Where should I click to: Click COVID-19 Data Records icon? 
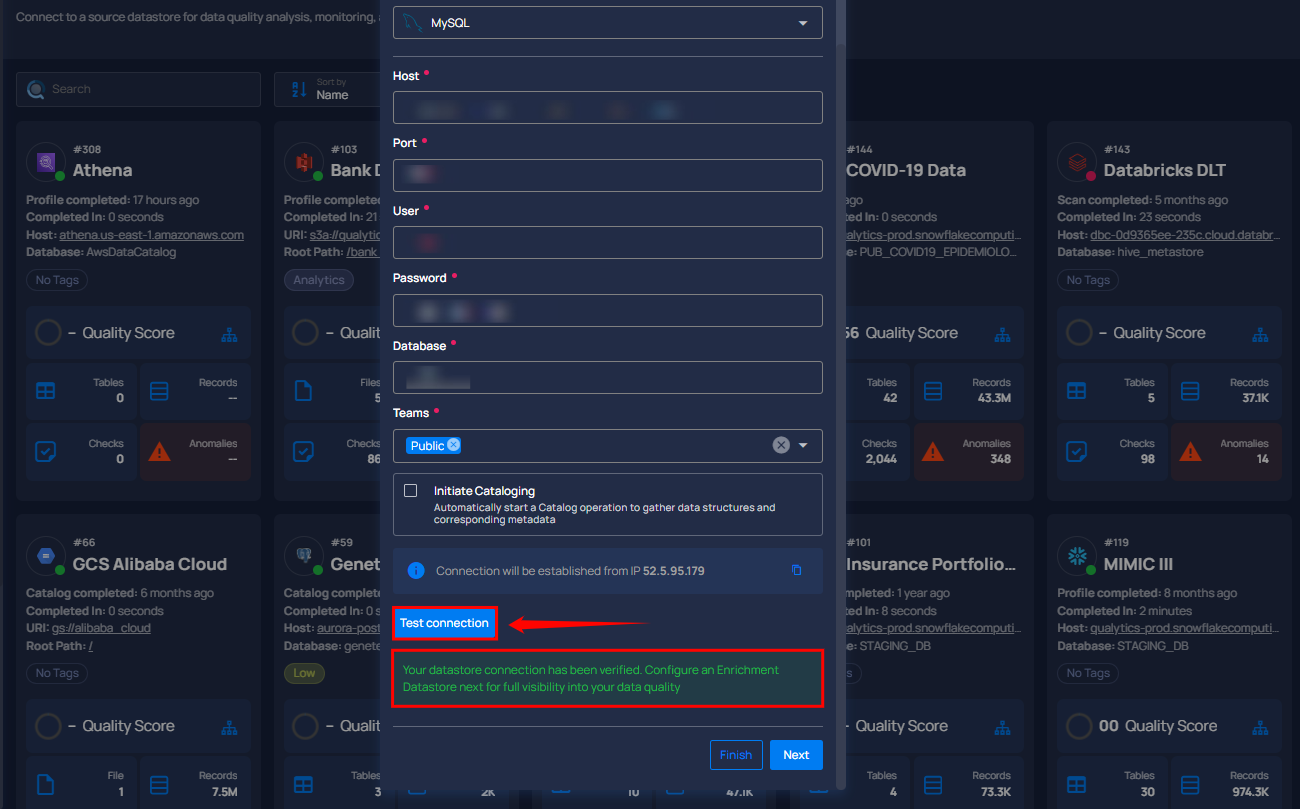click(933, 391)
